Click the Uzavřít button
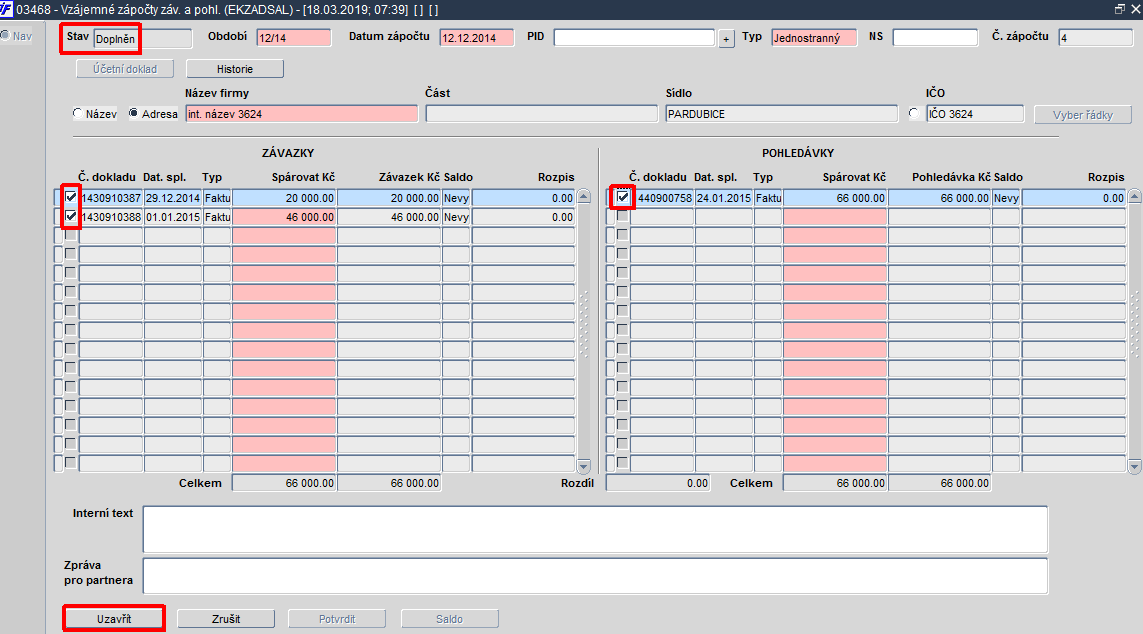 point(114,619)
